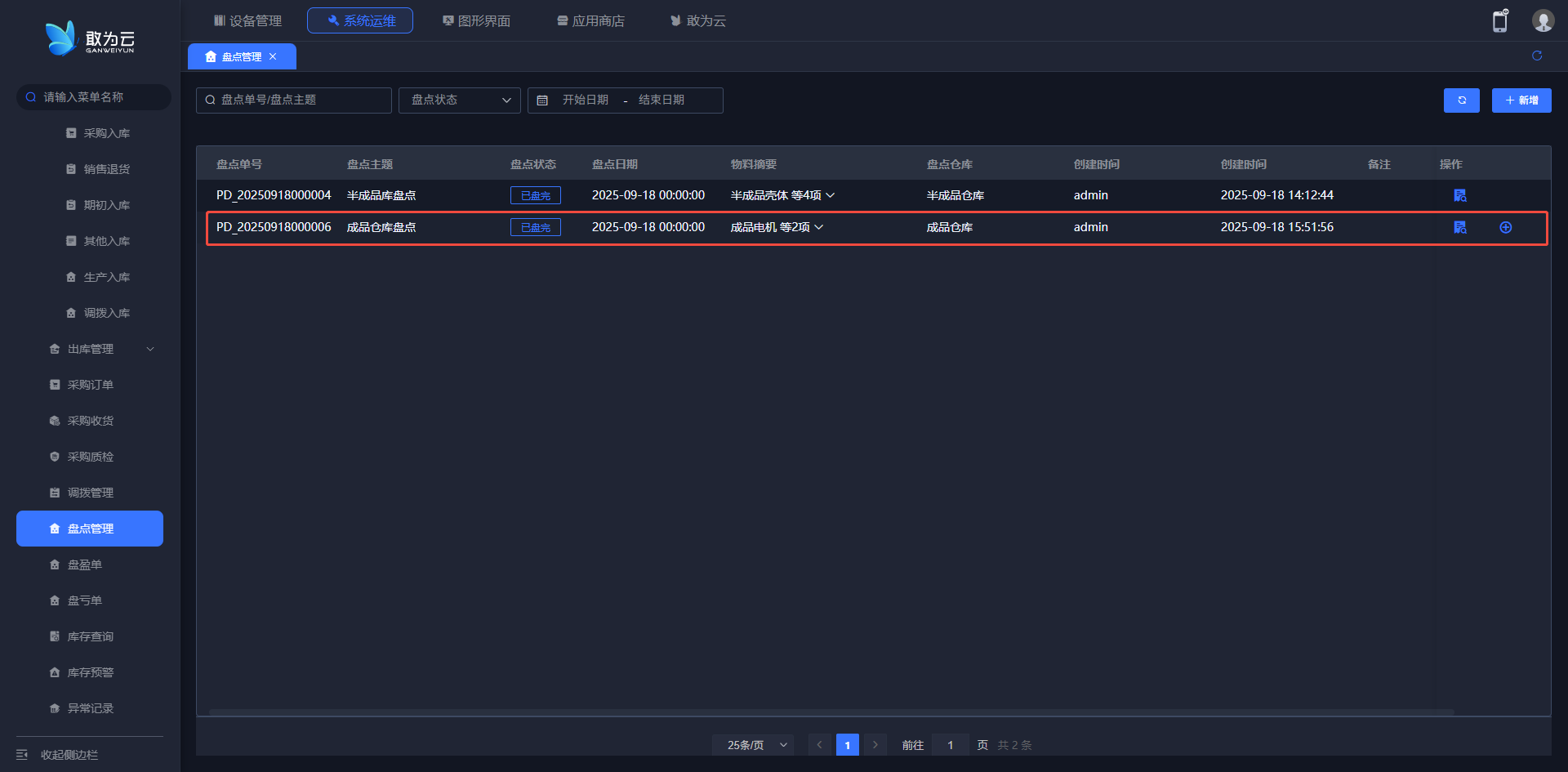Open the 盘点状态 dropdown filter
The width and height of the screenshot is (1568, 772).
459,100
